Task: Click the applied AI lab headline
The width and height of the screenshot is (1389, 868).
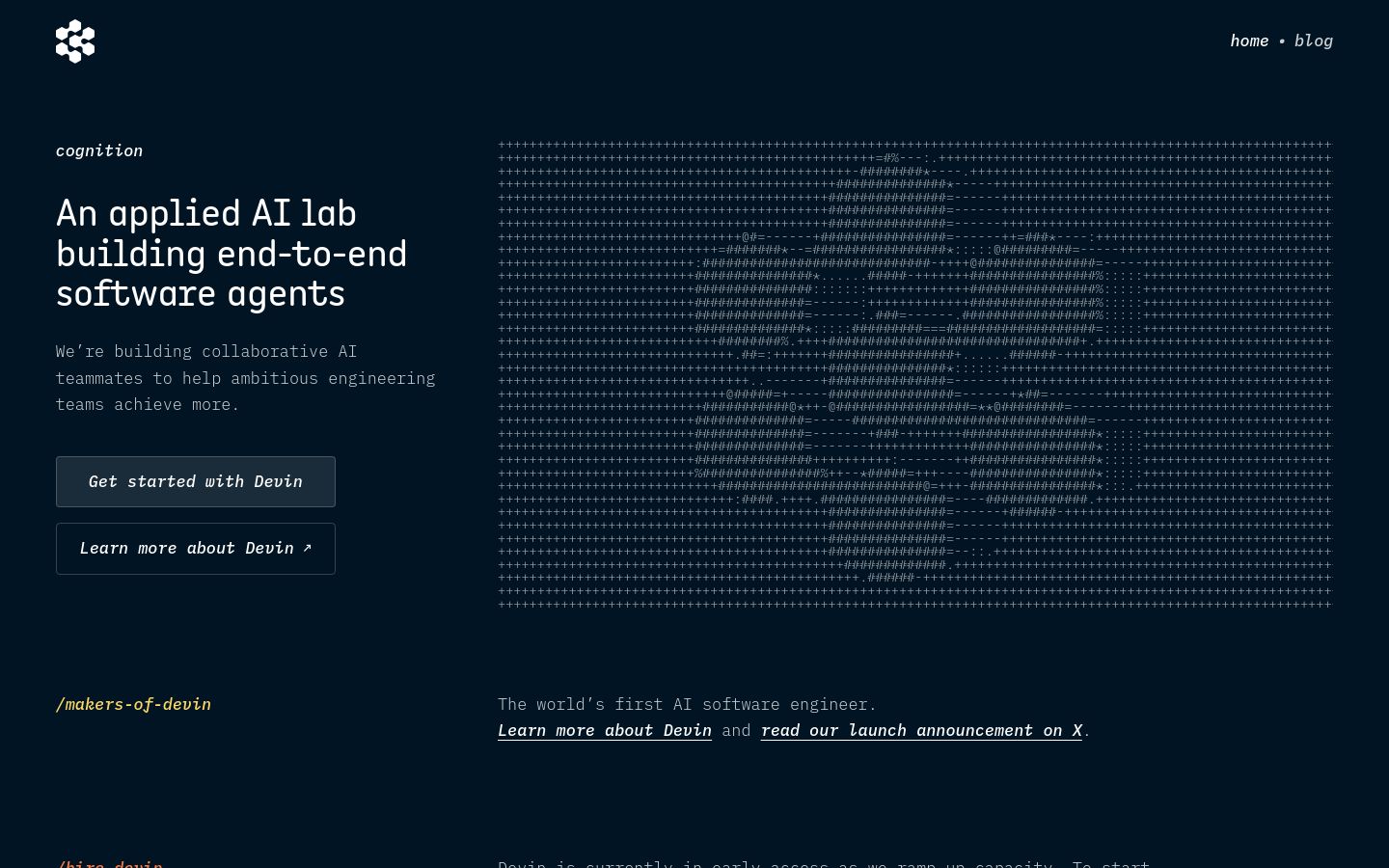Action: point(231,254)
